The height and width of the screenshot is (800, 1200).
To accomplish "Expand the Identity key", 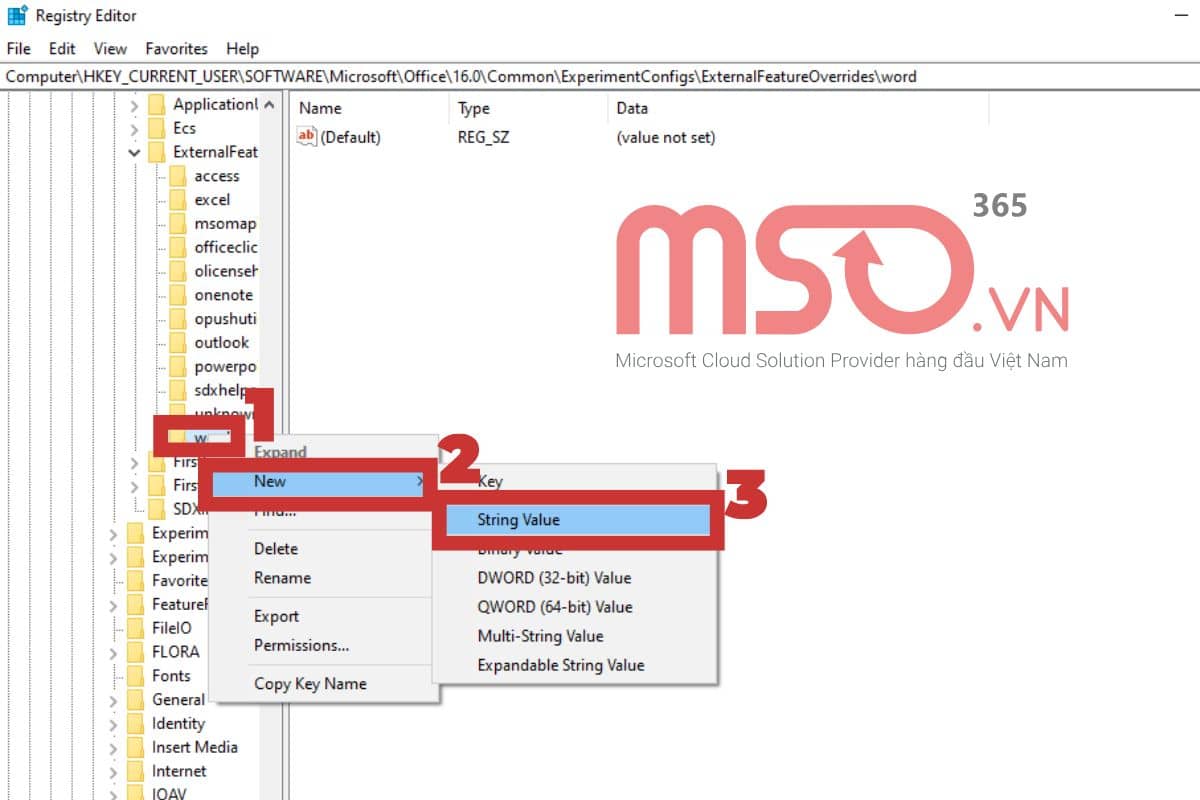I will 113,724.
